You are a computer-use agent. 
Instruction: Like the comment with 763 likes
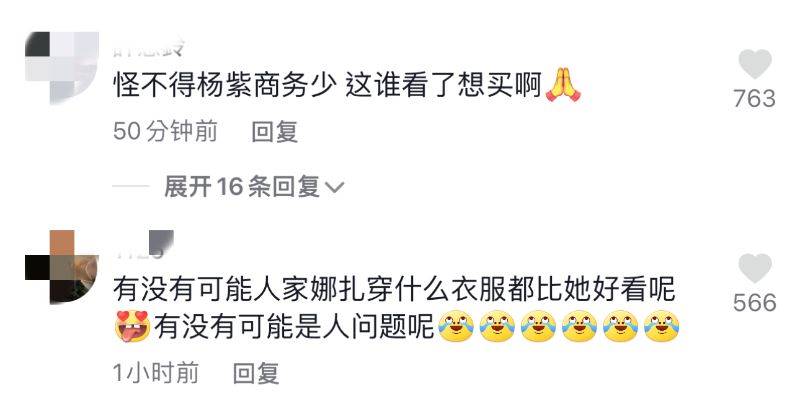[755, 64]
